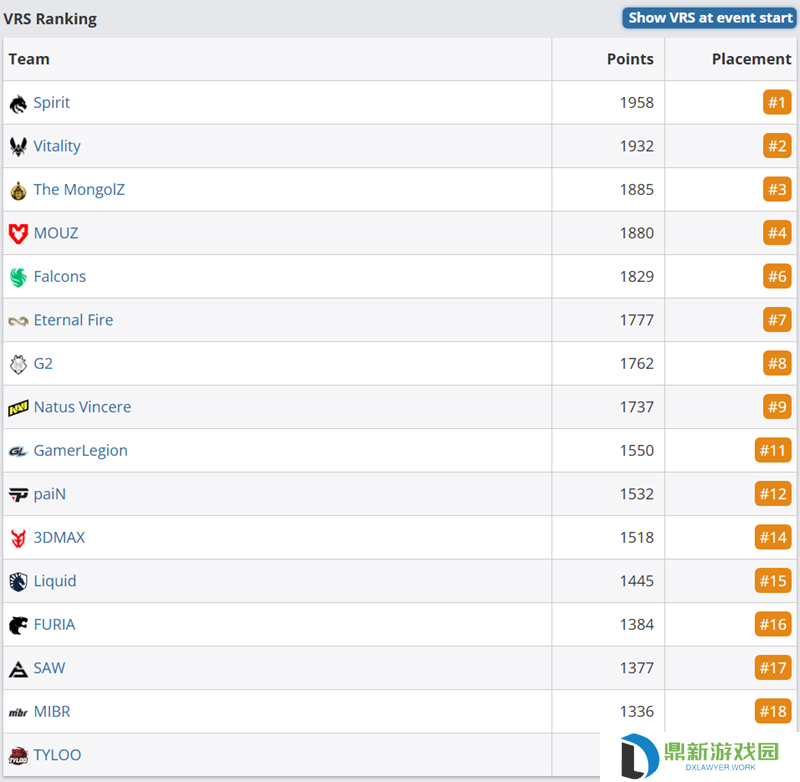This screenshot has width=800, height=782.
Task: Open the Liquid team link
Action: (55, 581)
